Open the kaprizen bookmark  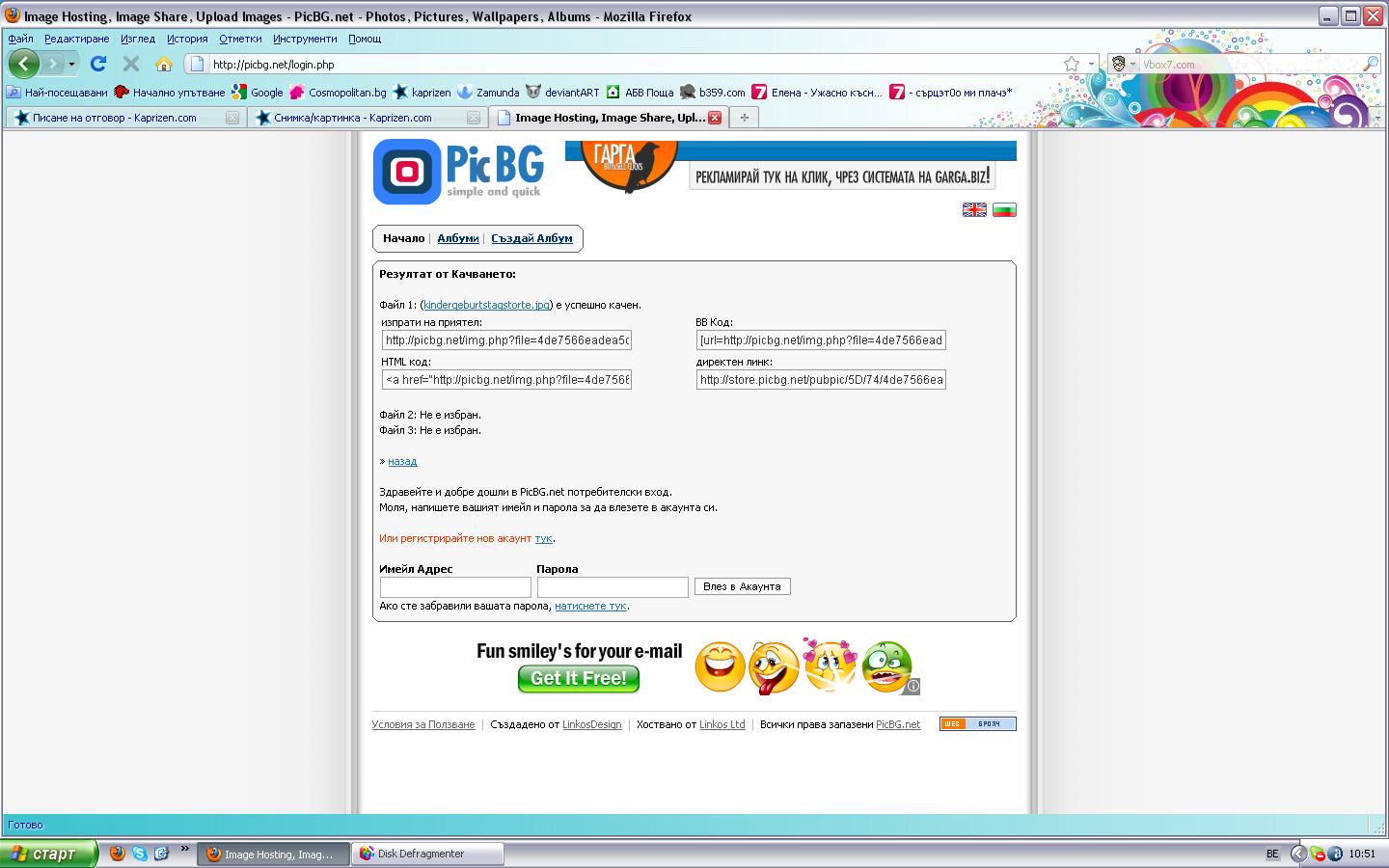click(422, 93)
